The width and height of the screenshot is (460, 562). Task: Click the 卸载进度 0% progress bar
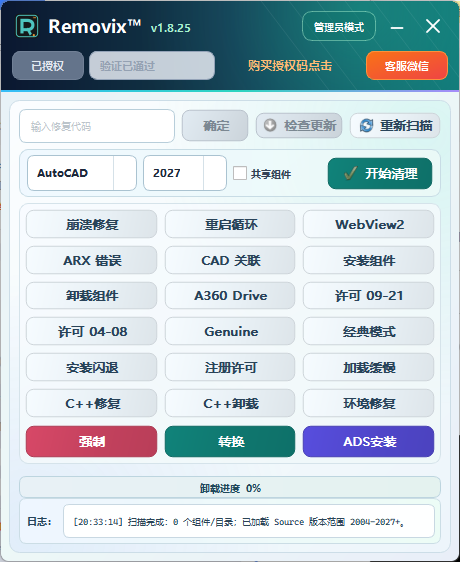point(230,488)
